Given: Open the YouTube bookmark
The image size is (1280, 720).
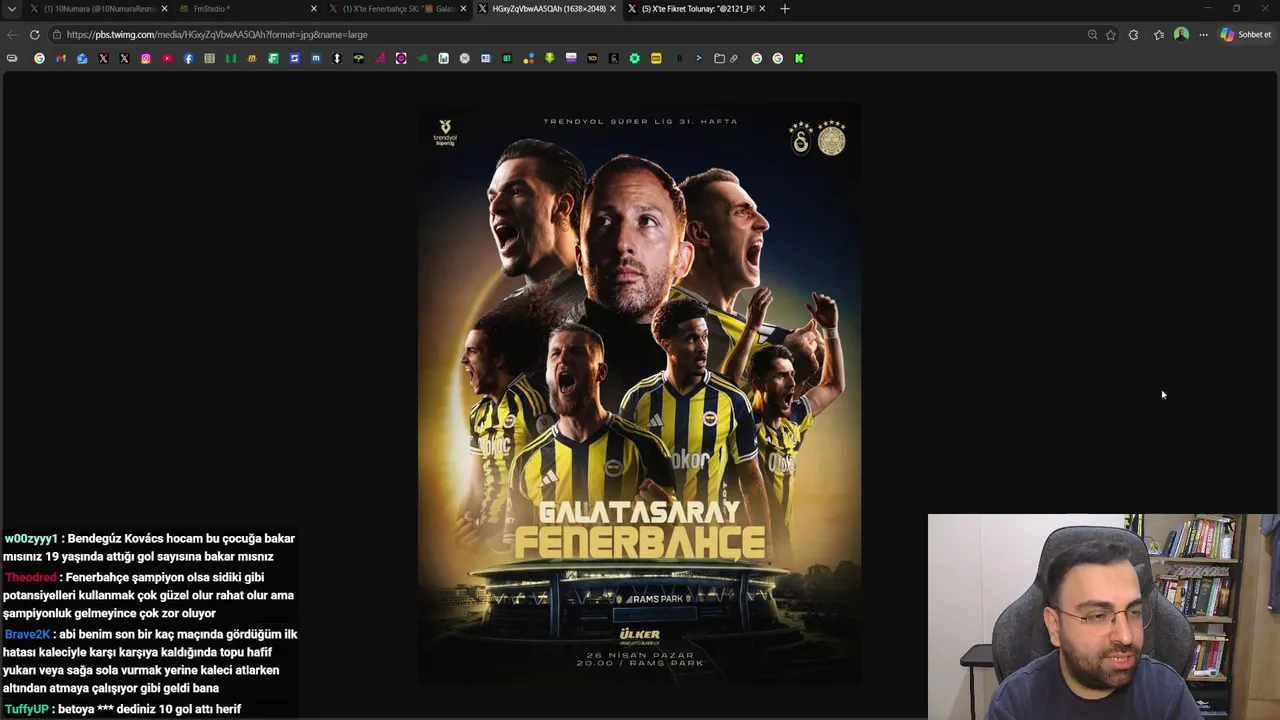Looking at the screenshot, I should tap(167, 58).
